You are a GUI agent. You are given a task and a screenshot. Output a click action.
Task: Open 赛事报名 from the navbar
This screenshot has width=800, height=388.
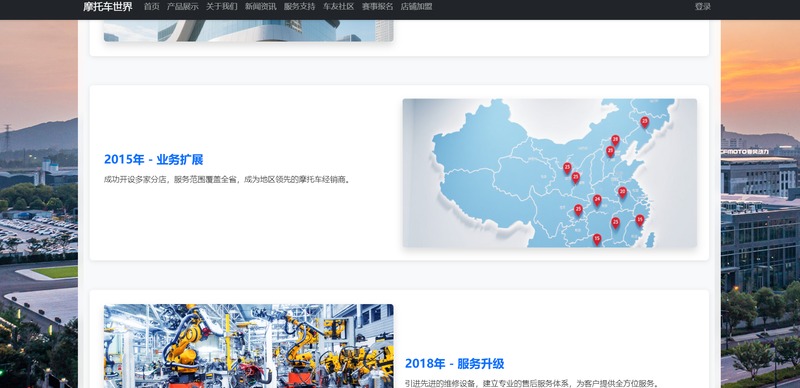click(x=378, y=7)
